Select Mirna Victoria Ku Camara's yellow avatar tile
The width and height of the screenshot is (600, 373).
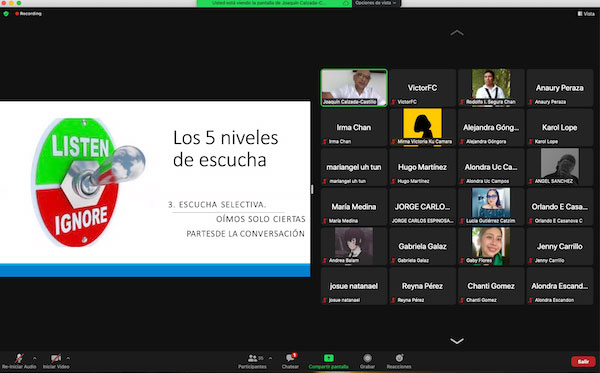point(422,127)
